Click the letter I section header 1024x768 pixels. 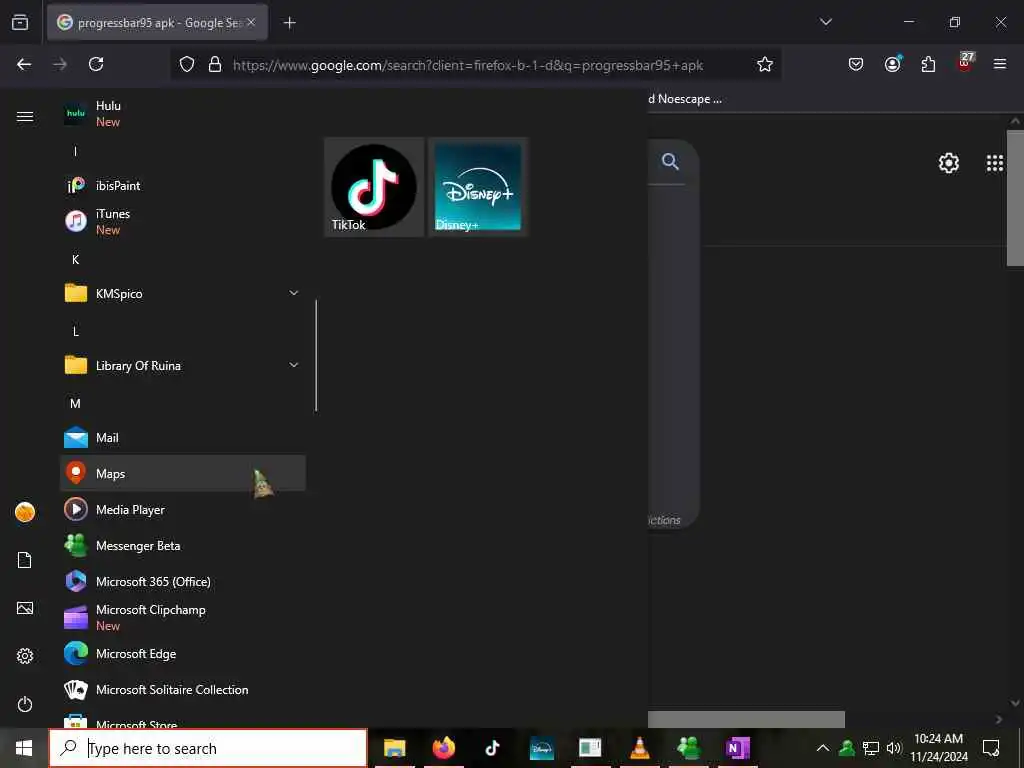point(76,152)
